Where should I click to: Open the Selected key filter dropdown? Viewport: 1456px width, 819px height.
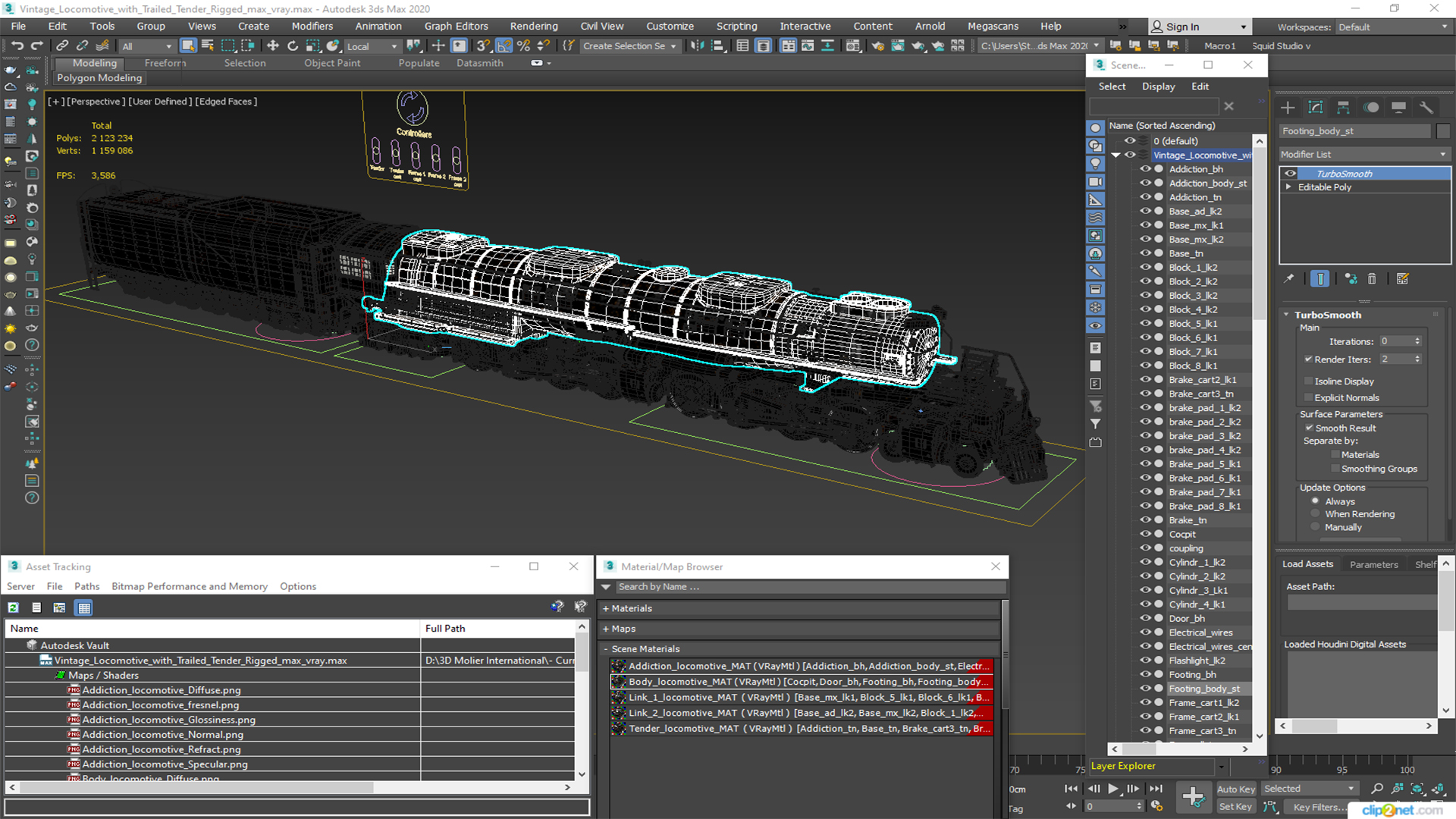point(1309,789)
